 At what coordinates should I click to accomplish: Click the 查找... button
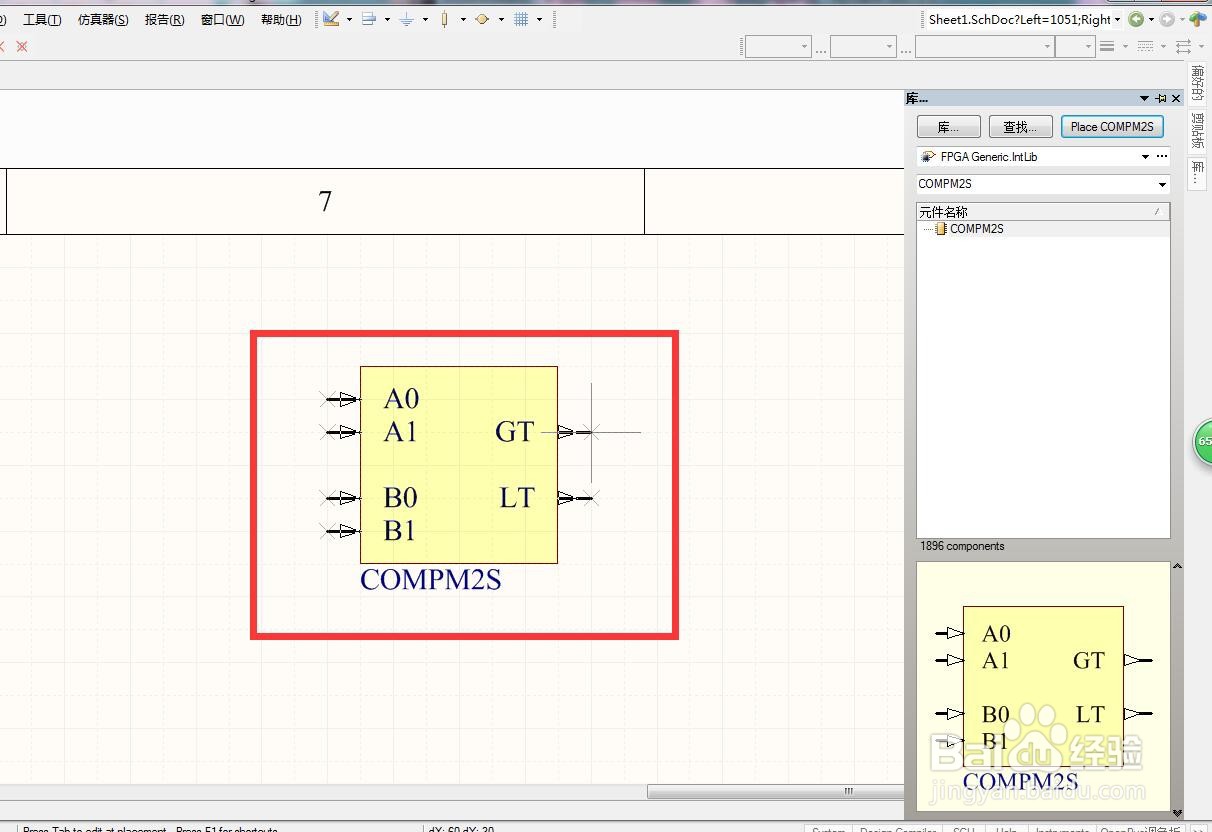pos(1020,127)
